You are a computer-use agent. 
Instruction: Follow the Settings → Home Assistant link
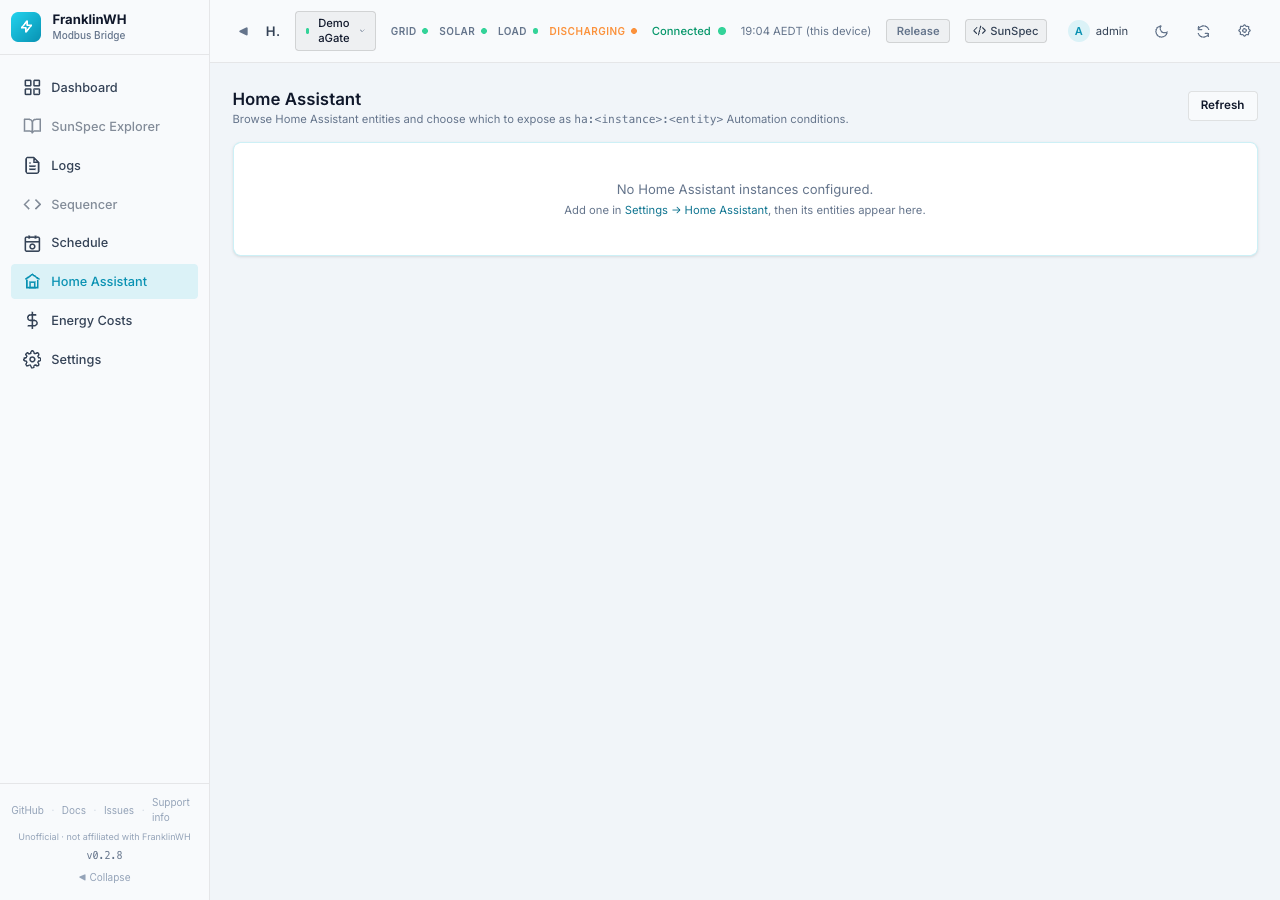point(696,210)
